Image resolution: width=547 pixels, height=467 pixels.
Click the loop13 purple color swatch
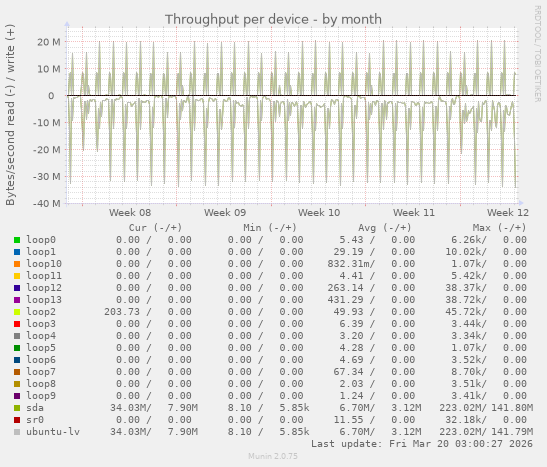pyautogui.click(x=17, y=300)
